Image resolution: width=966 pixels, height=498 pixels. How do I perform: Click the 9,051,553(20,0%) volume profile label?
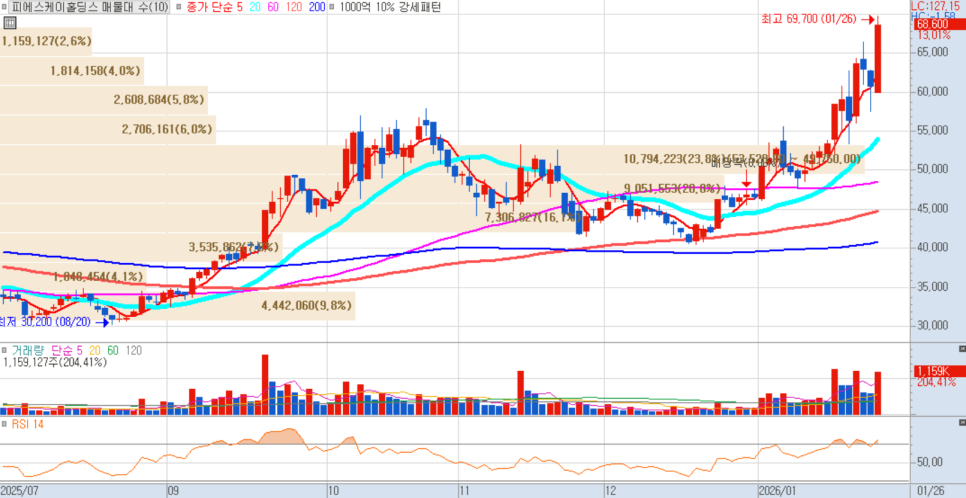[672, 189]
